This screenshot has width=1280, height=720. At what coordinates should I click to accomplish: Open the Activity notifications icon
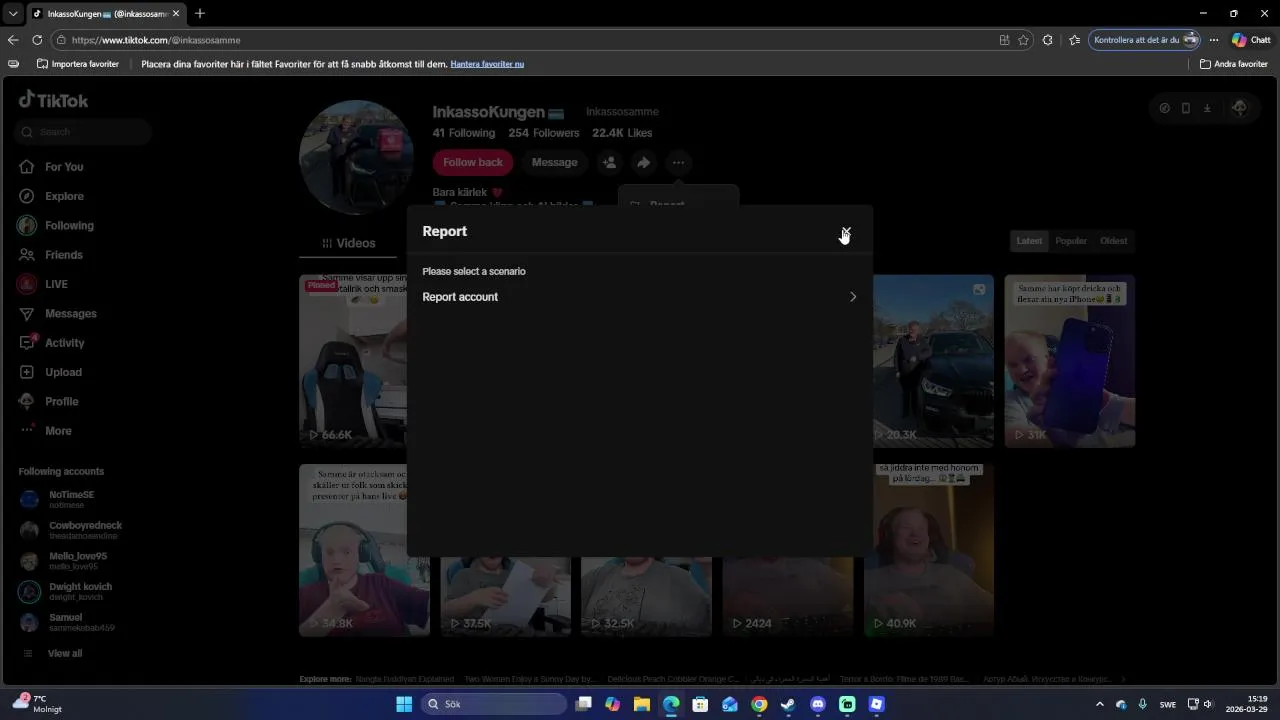pos(27,343)
